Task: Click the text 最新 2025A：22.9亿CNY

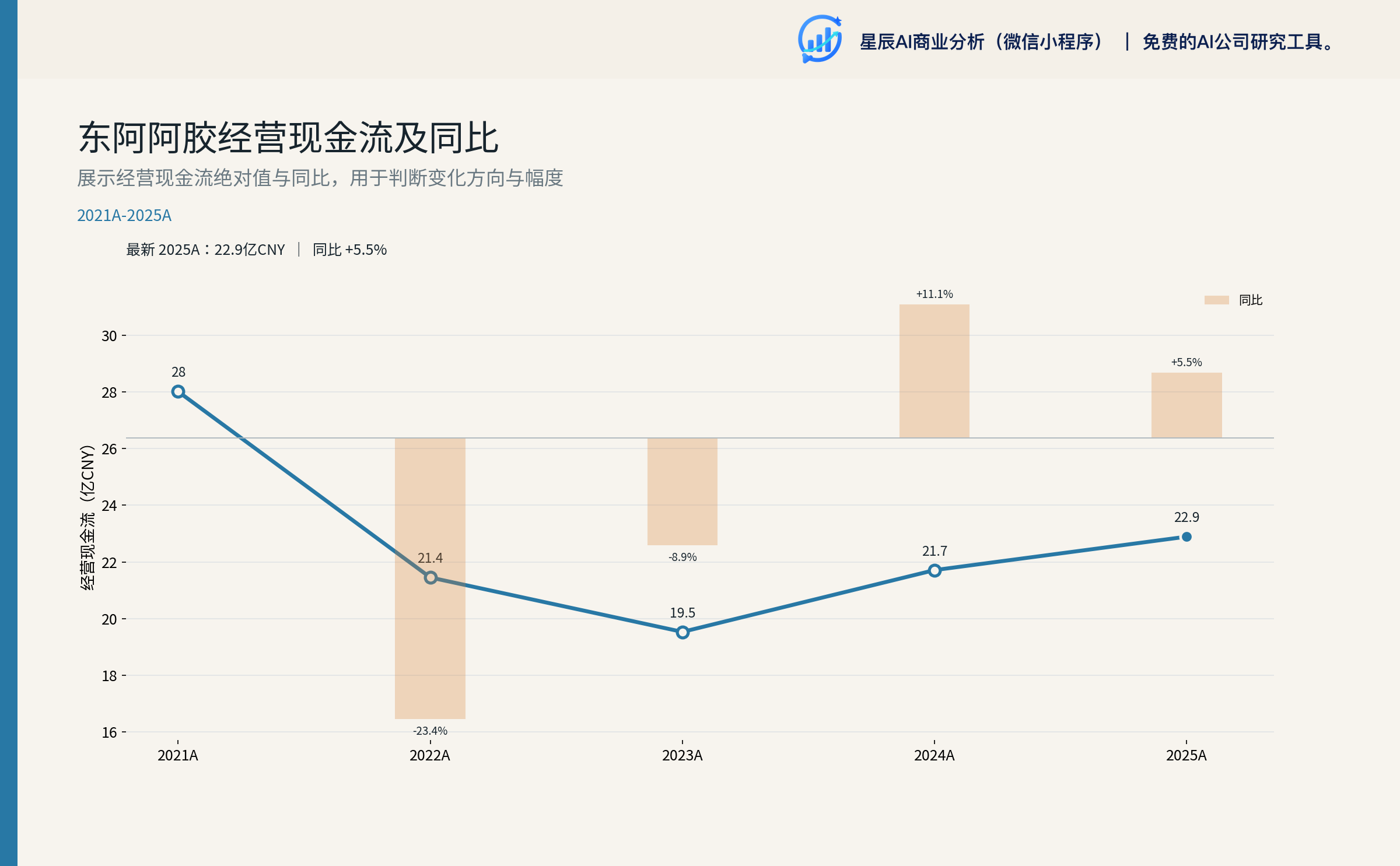Action: [205, 250]
